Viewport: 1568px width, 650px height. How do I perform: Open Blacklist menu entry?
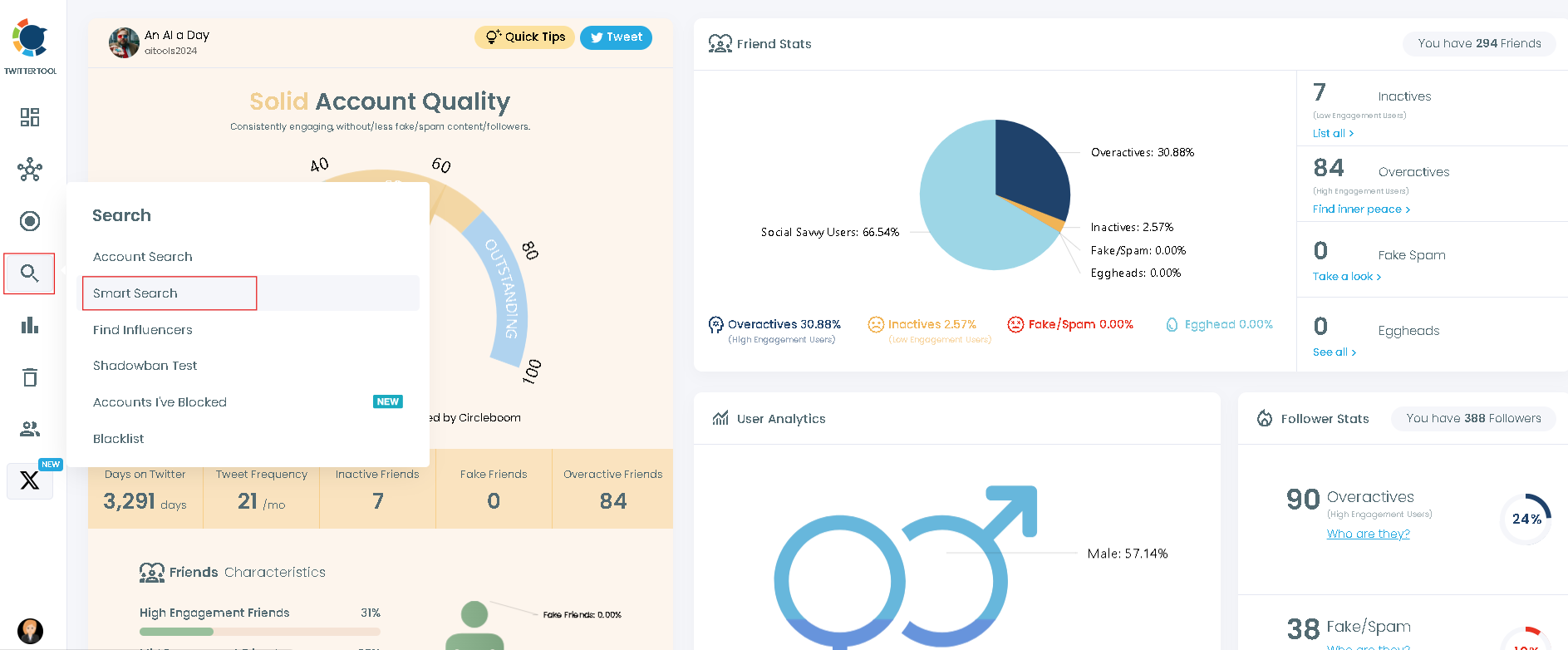(x=119, y=439)
